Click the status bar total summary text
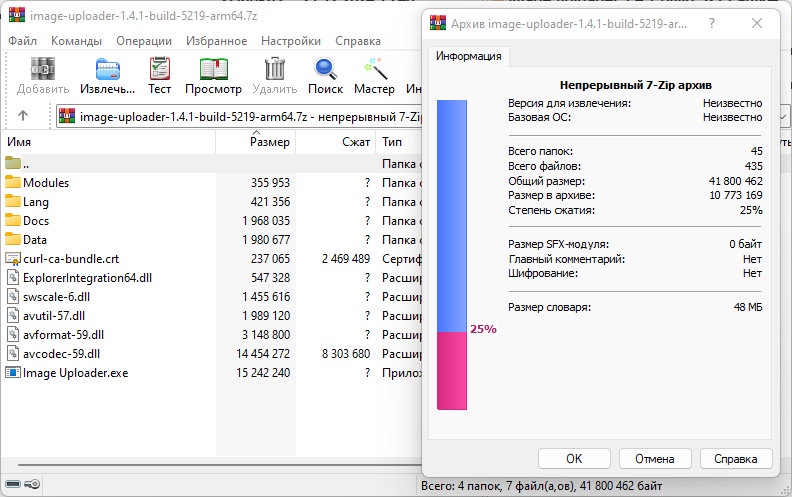Image resolution: width=792 pixels, height=497 pixels. pos(541,486)
